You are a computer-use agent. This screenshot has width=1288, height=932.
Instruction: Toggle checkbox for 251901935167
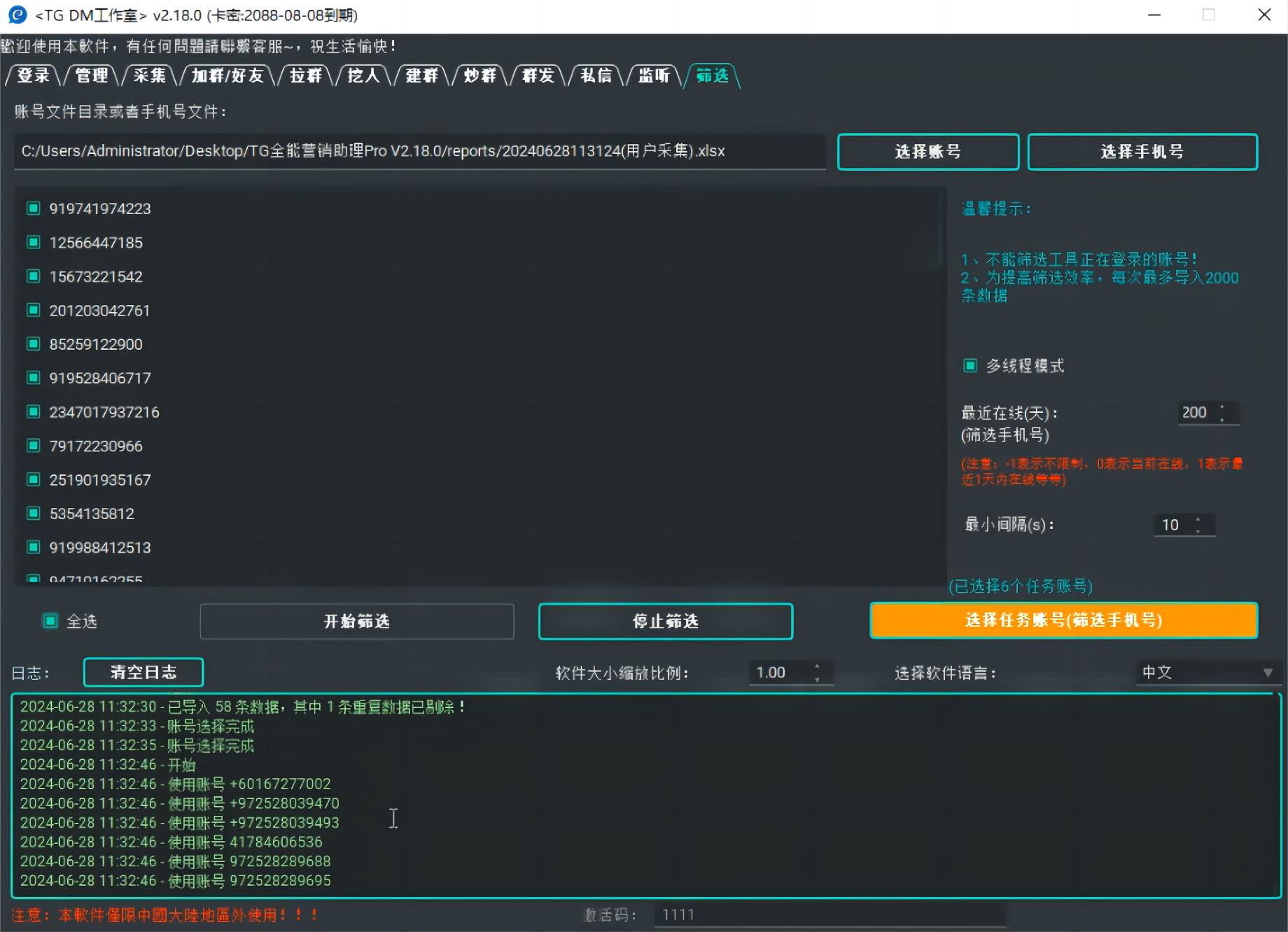point(33,479)
